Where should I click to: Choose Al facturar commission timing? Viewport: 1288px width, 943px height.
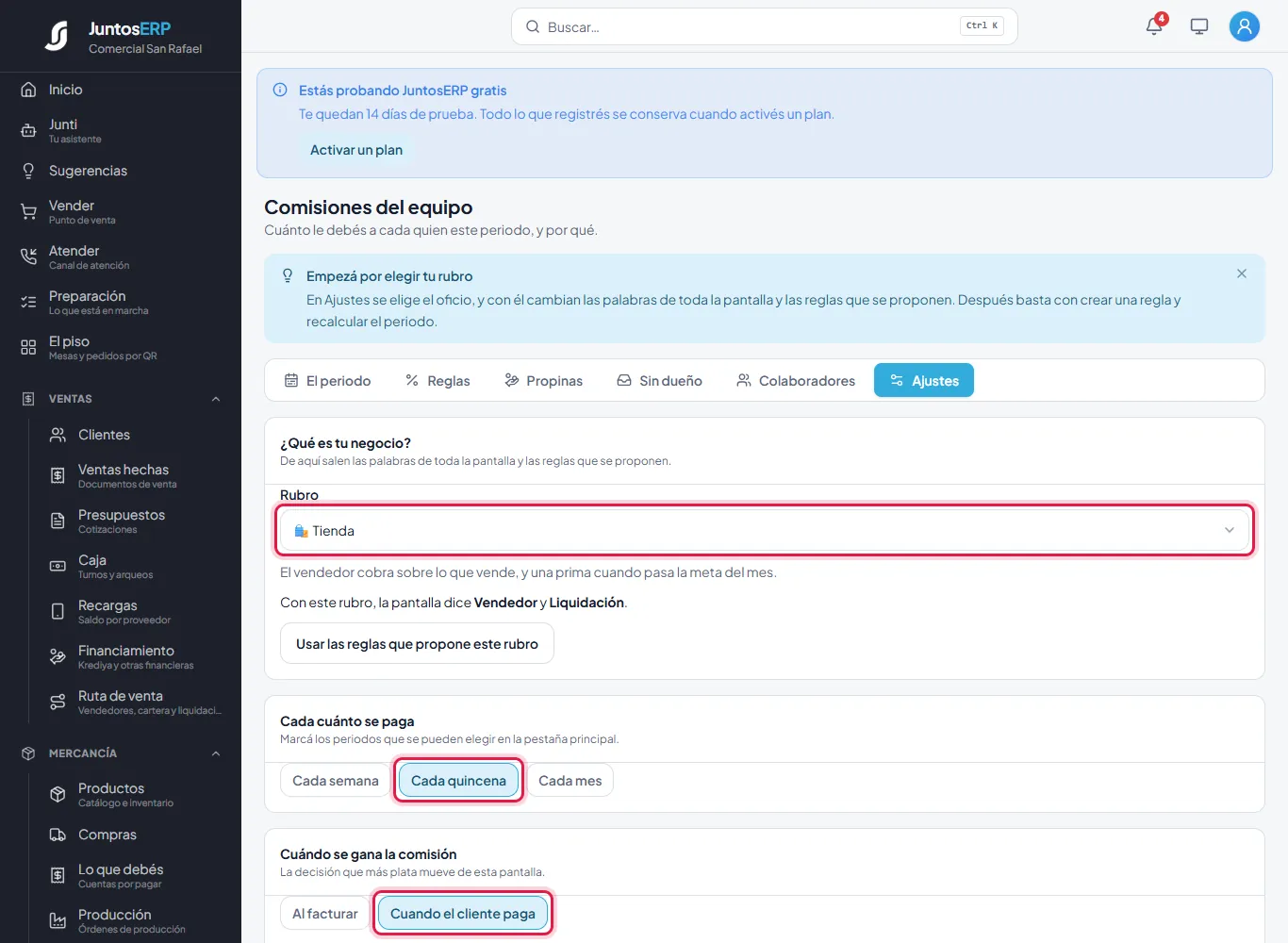tap(324, 914)
